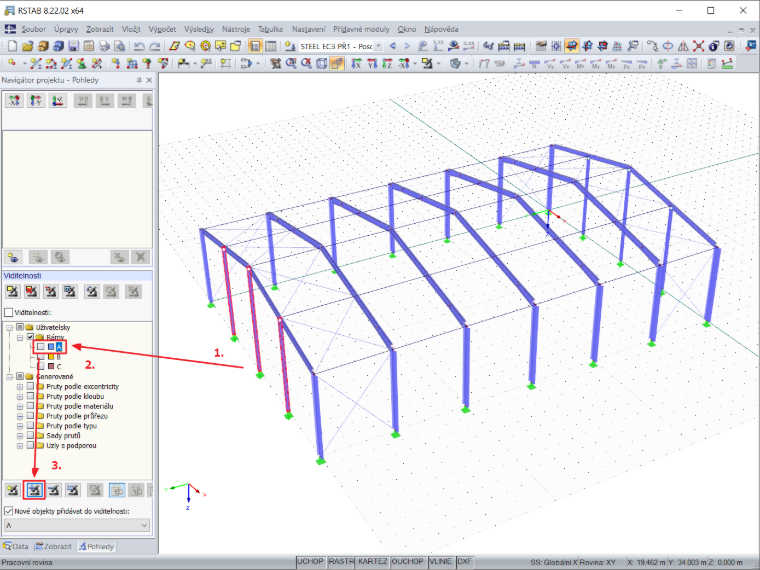Click the orange color swatch of visibility B
760x570 pixels.
[50, 357]
